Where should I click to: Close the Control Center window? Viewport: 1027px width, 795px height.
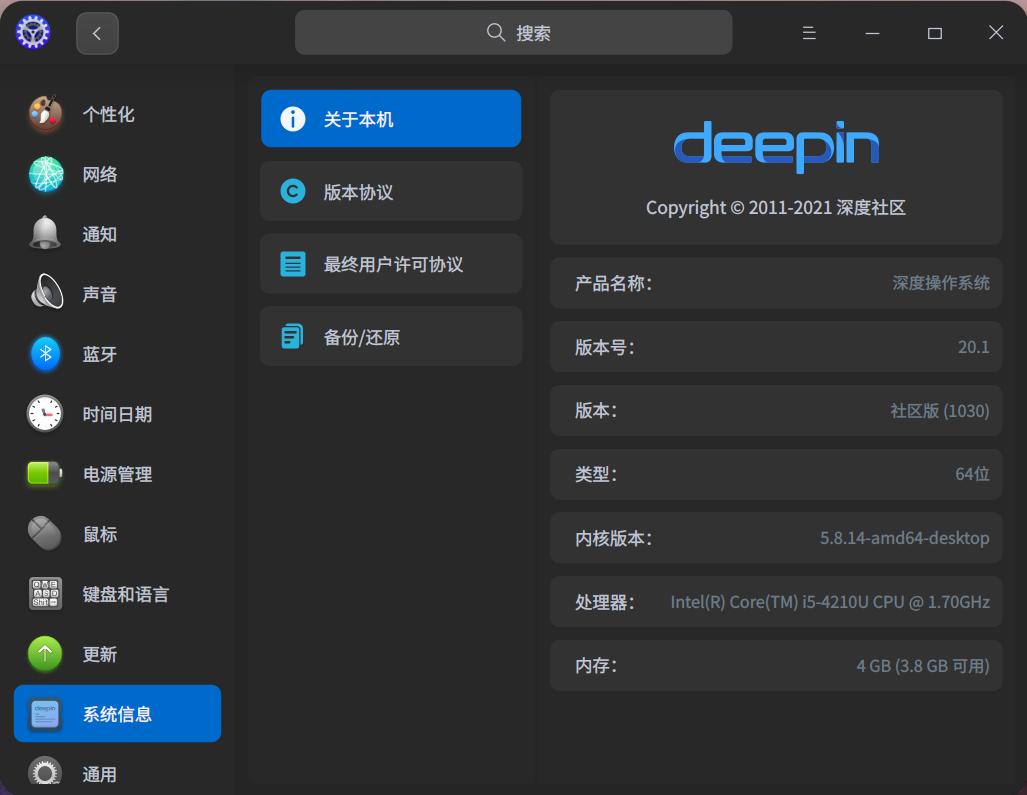(996, 33)
